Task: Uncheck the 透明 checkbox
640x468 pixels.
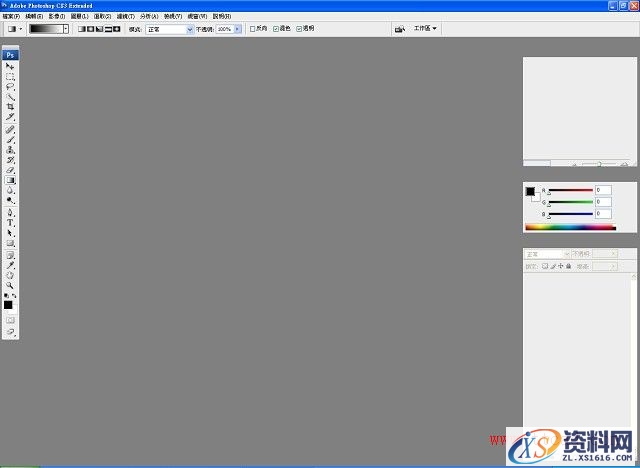Action: click(x=298, y=30)
